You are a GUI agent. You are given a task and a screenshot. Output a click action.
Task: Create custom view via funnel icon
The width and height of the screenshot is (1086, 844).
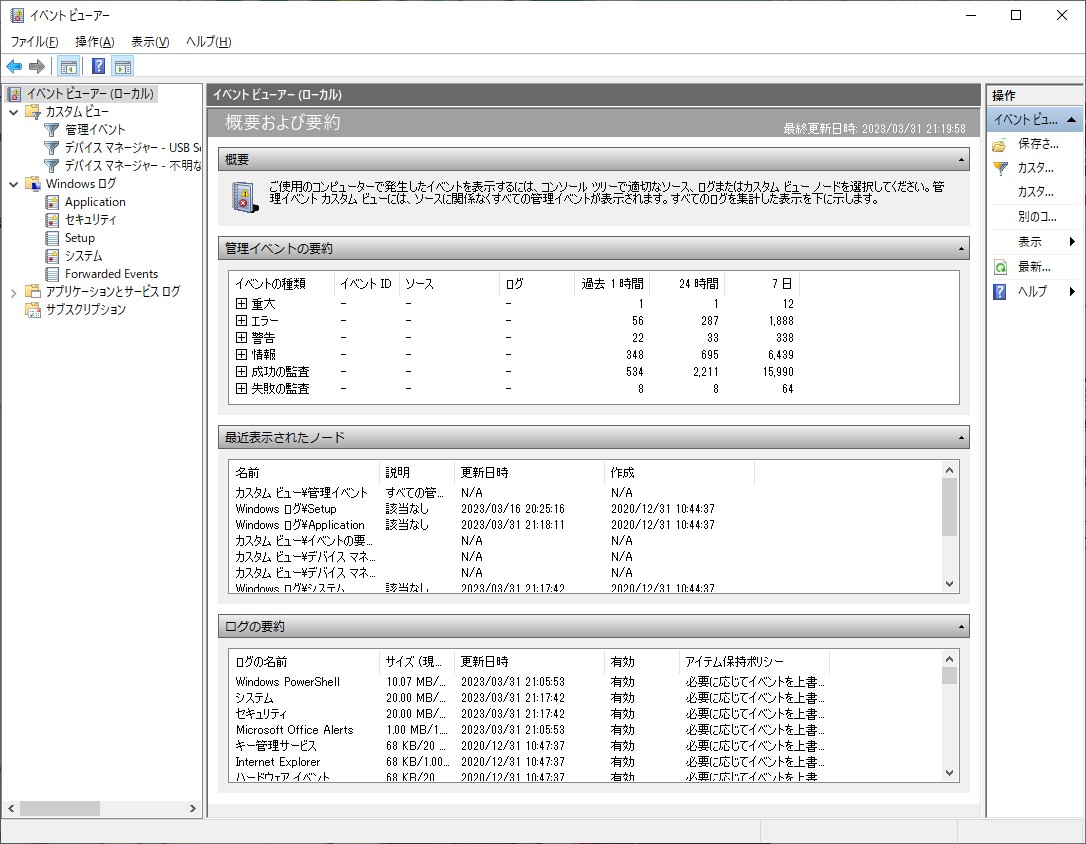(x=1000, y=168)
